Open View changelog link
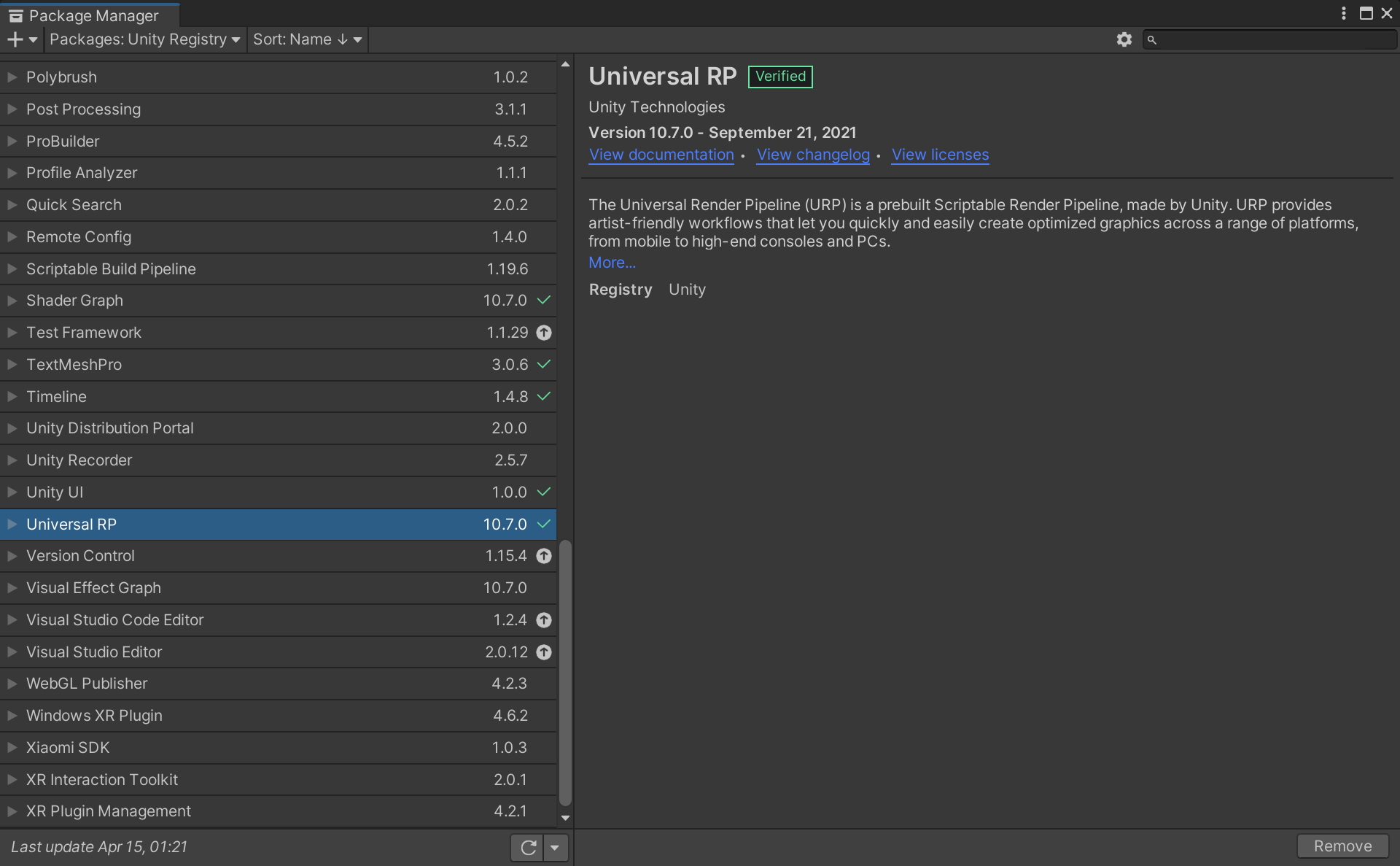The height and width of the screenshot is (866, 1400). 813,155
